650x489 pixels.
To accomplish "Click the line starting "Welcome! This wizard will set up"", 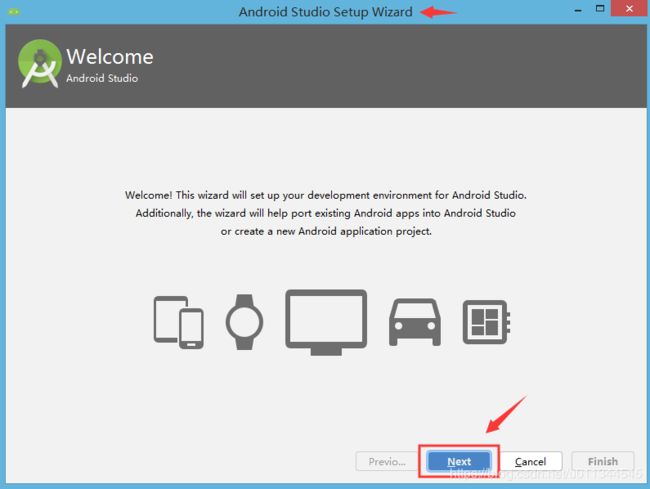I will pos(326,195).
